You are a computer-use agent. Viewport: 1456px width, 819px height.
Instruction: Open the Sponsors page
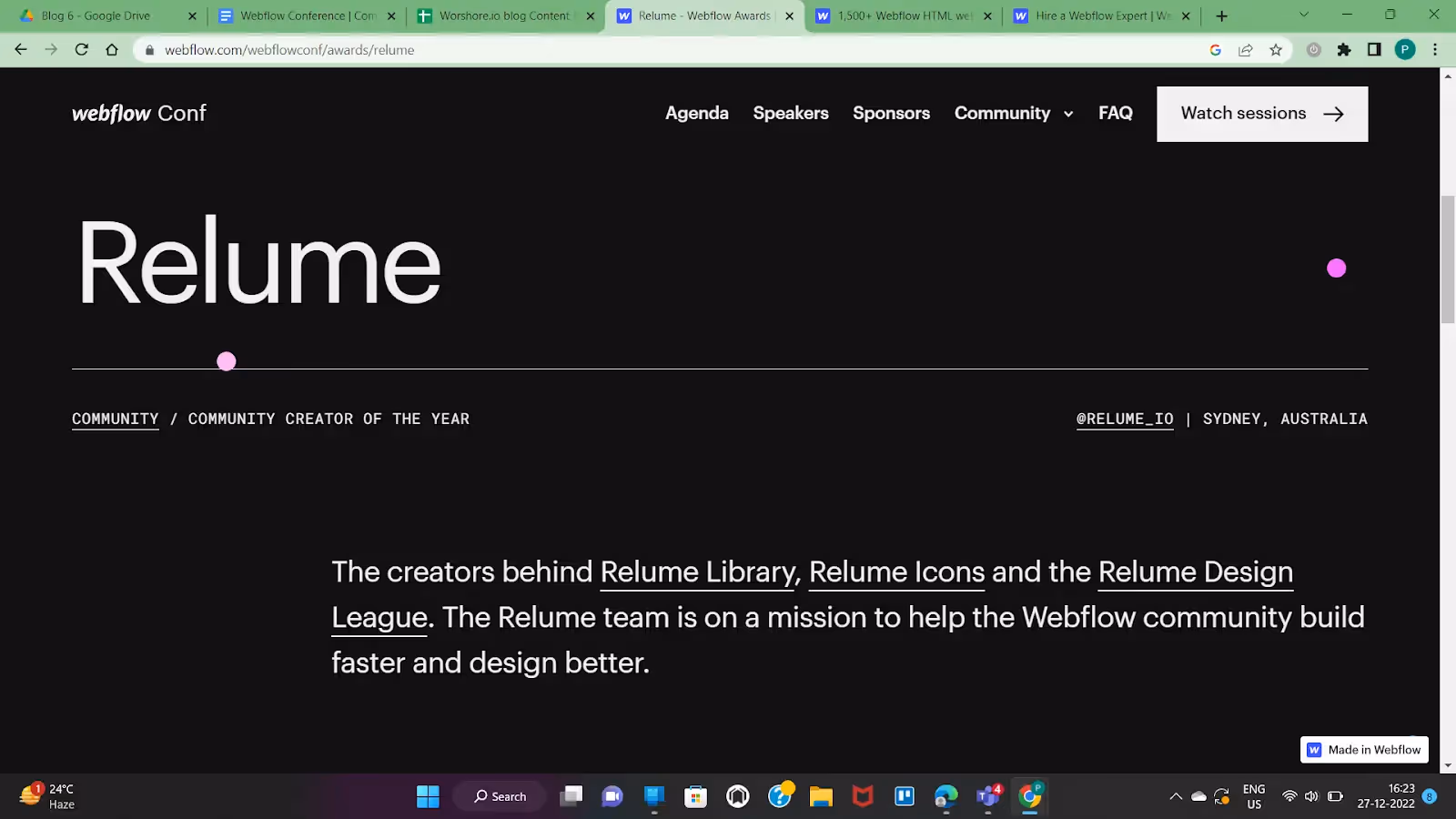[891, 114]
